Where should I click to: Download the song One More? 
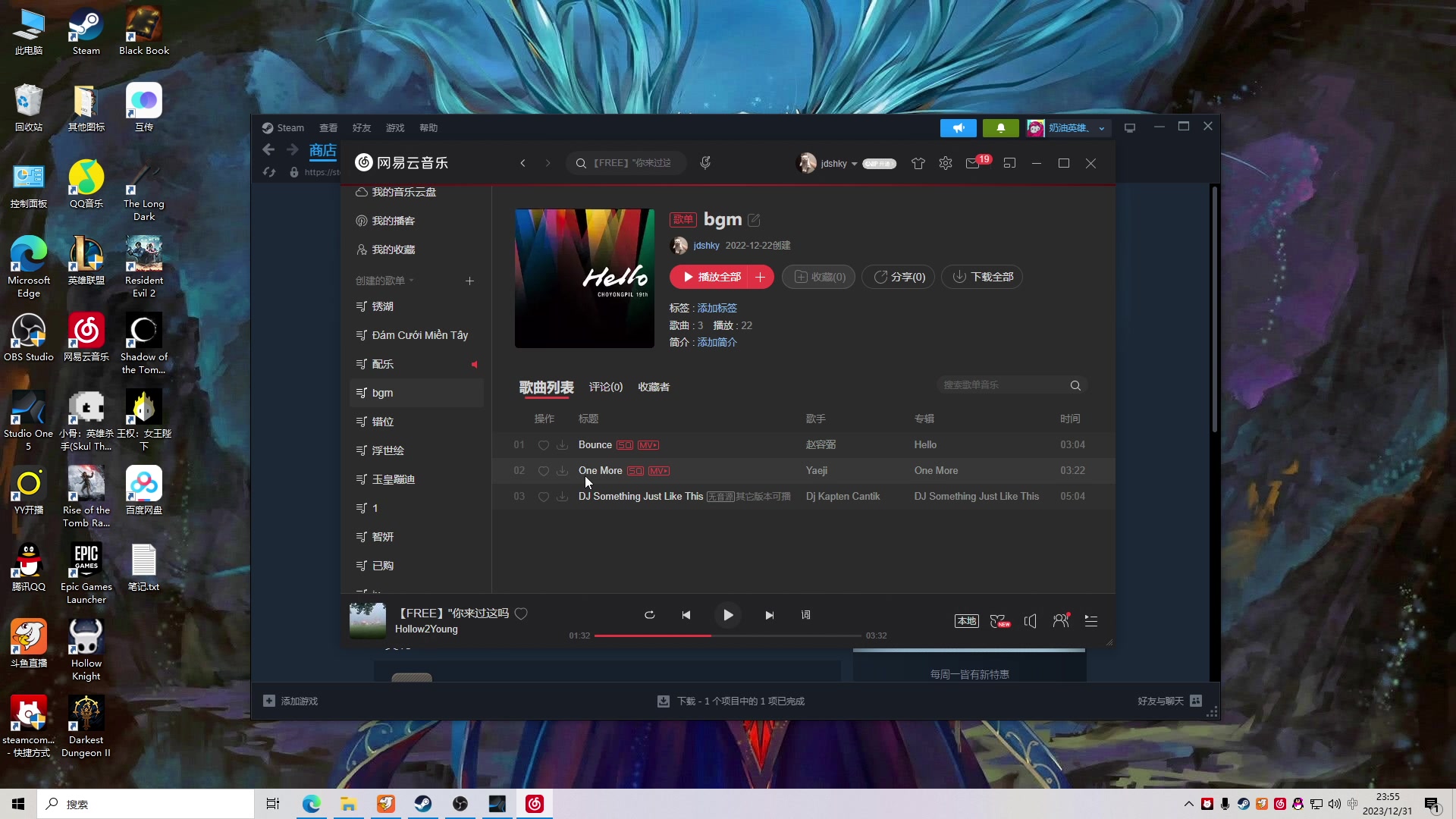(562, 471)
